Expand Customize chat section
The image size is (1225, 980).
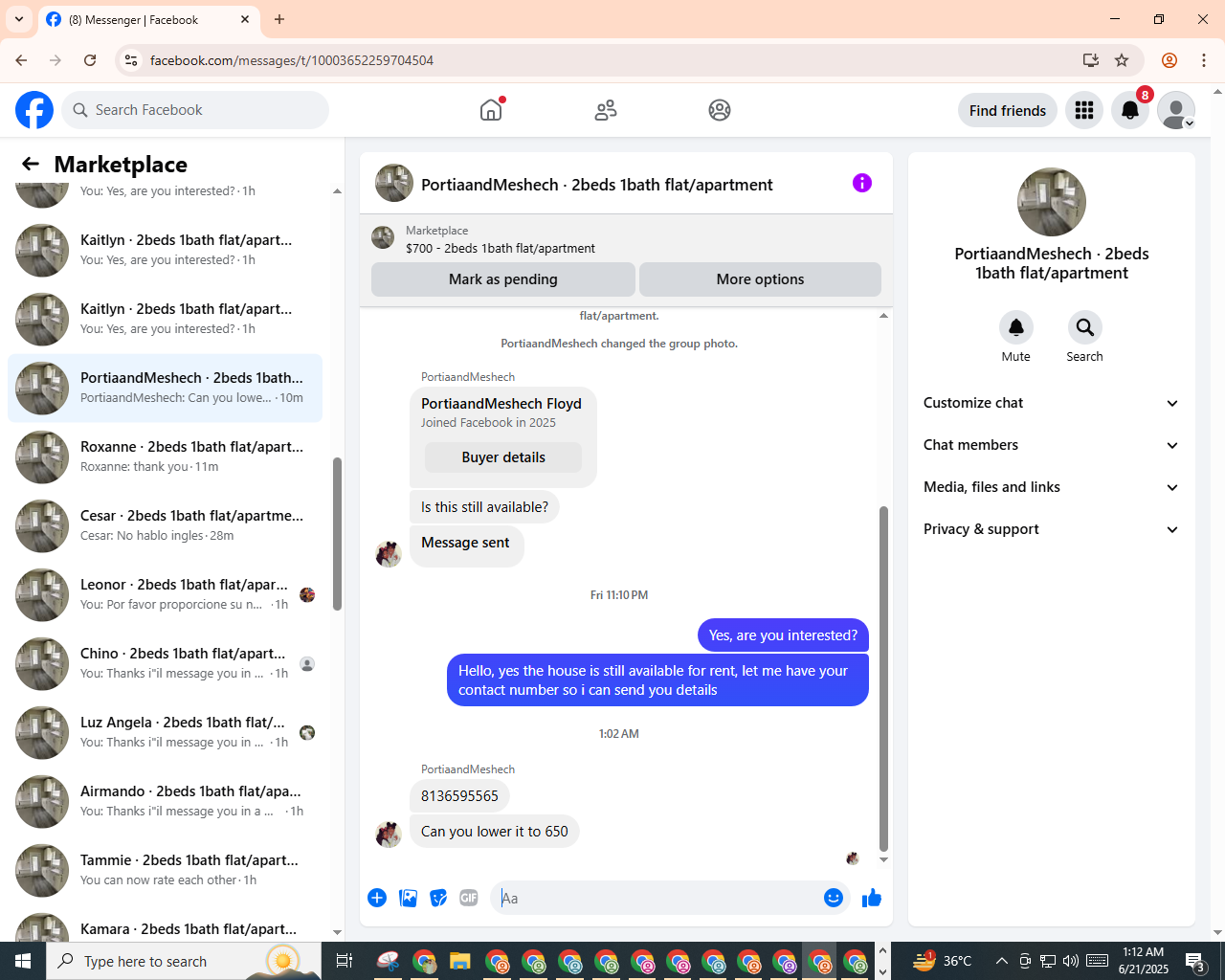pos(1052,403)
